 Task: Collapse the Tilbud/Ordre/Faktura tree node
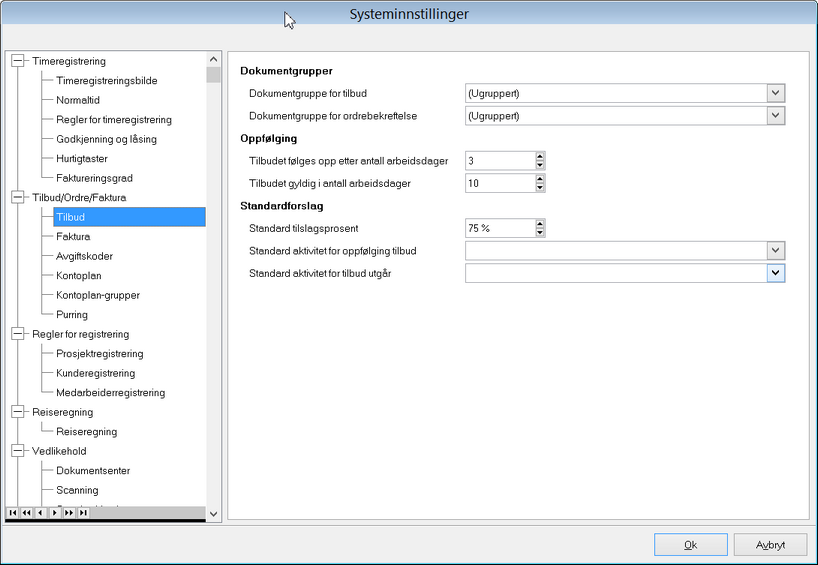(x=18, y=198)
